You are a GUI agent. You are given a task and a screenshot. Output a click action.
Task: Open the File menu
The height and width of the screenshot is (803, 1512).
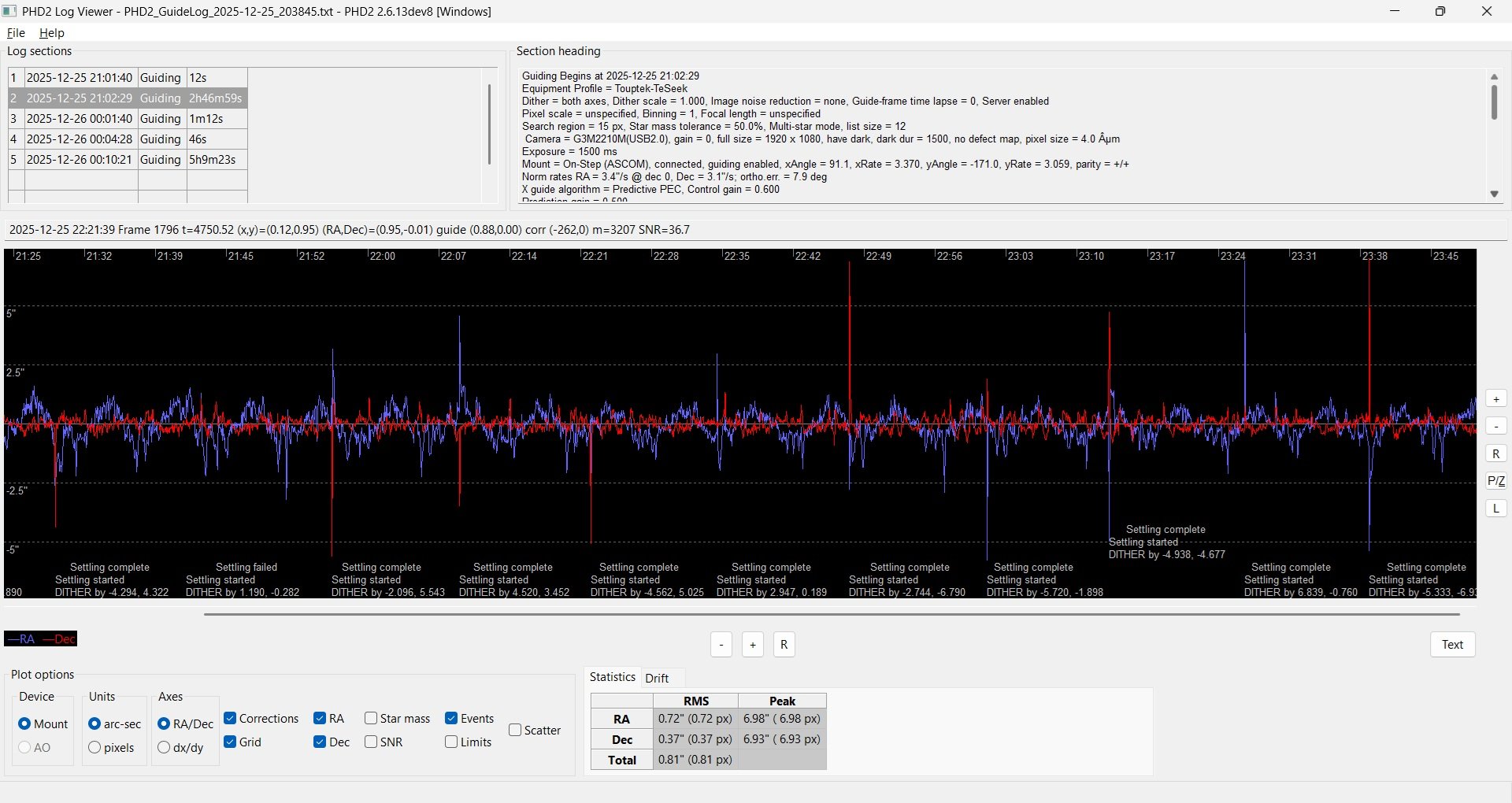16,32
